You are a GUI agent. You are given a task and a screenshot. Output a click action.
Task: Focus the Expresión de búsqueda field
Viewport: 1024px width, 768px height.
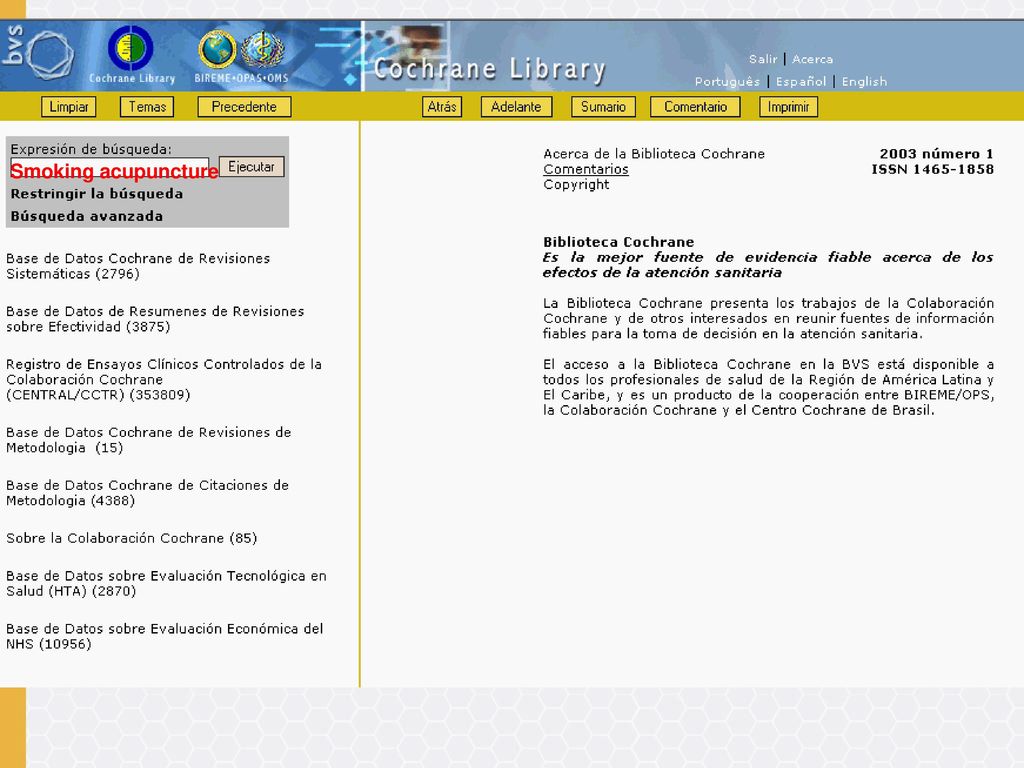tap(110, 167)
